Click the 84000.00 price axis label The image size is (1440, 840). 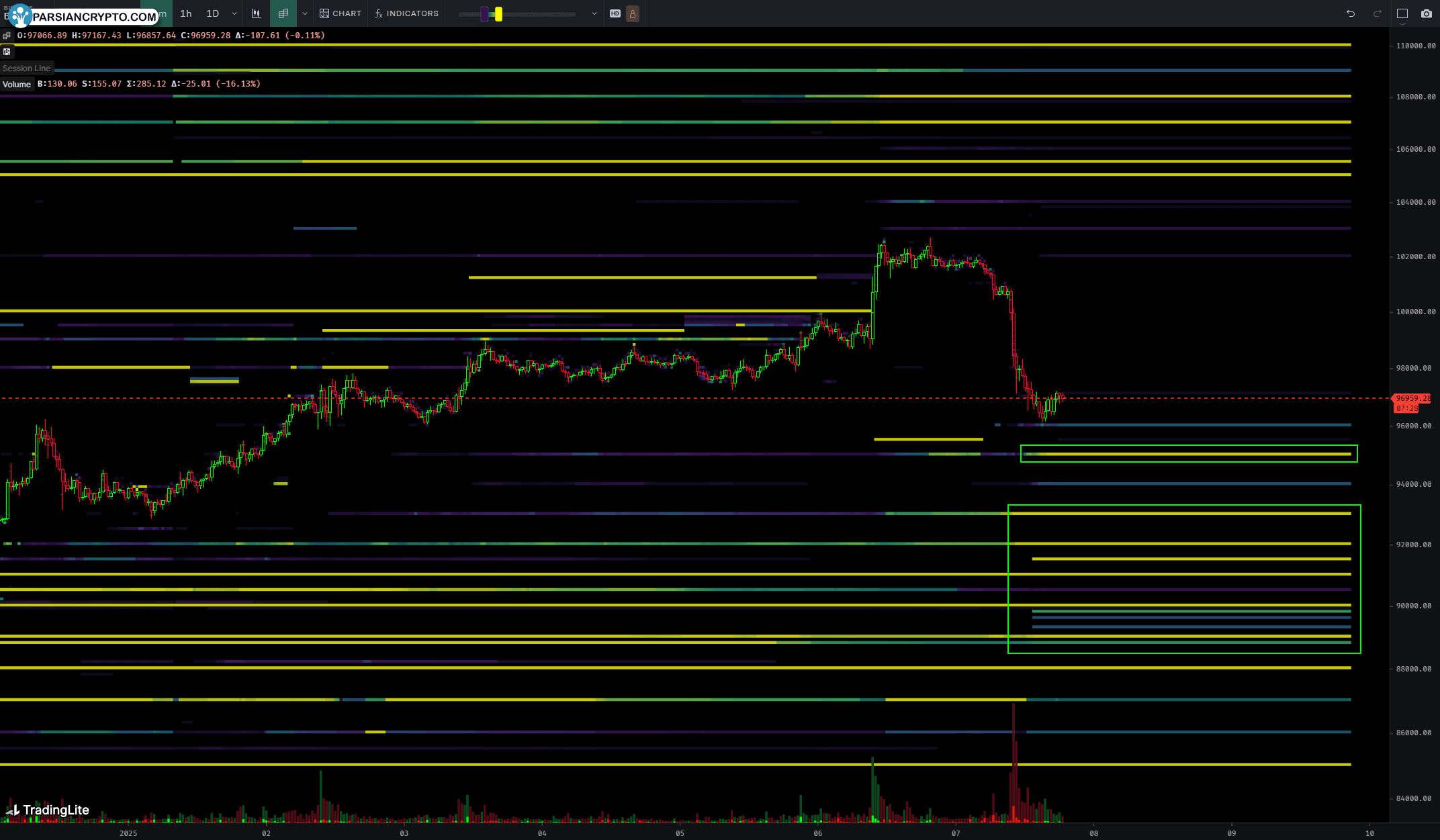(1413, 798)
